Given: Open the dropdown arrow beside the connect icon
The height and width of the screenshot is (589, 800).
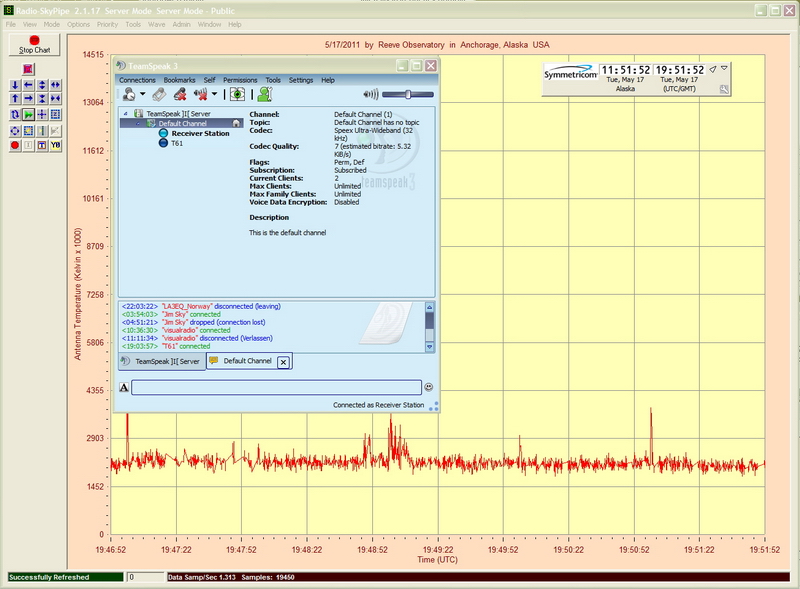Looking at the screenshot, I should (143, 94).
